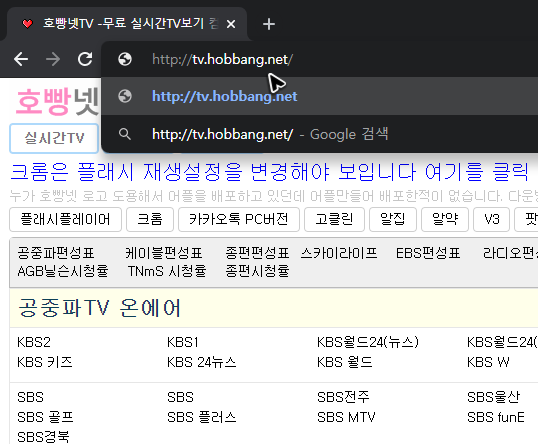Click the blue 크롬은 플래시 재생설정 link
Image resolution: width=538 pixels, height=444 pixels.
pos(269,172)
